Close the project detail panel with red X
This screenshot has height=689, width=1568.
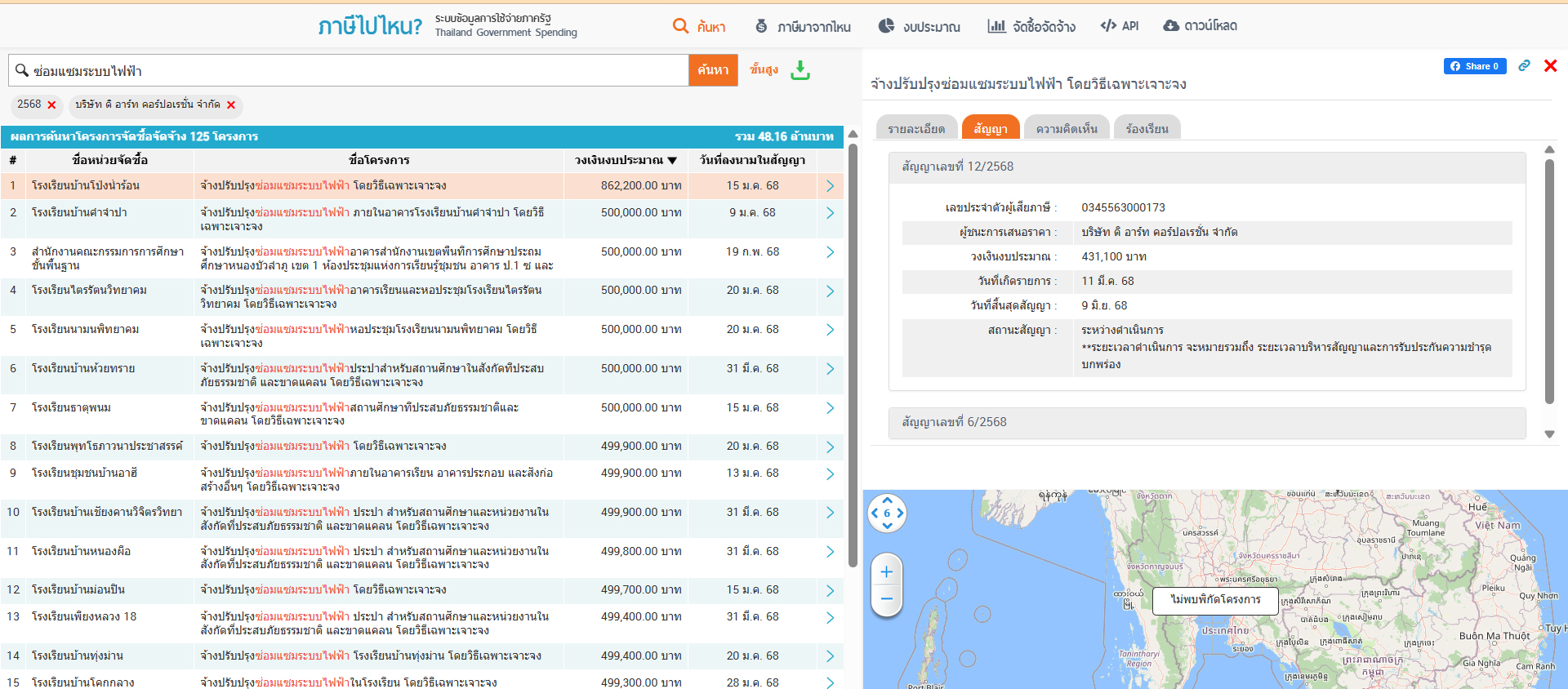point(1550,66)
